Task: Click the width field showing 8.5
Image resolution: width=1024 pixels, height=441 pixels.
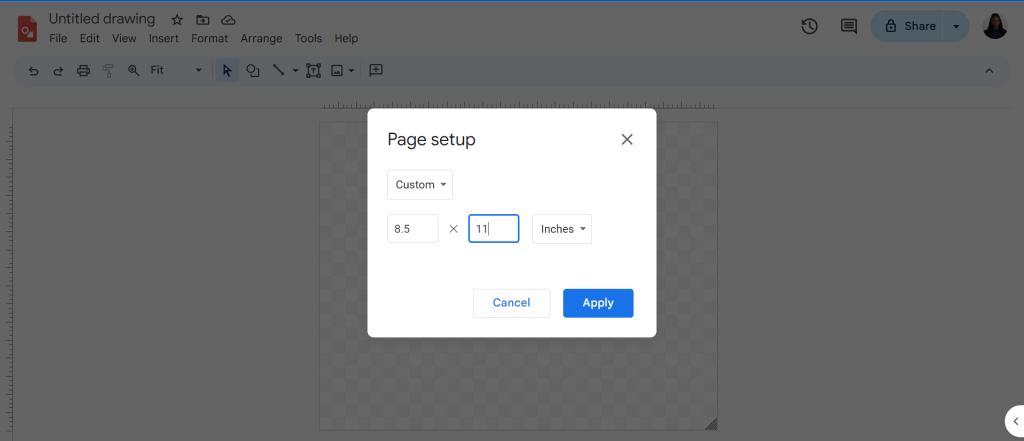Action: [x=413, y=229]
